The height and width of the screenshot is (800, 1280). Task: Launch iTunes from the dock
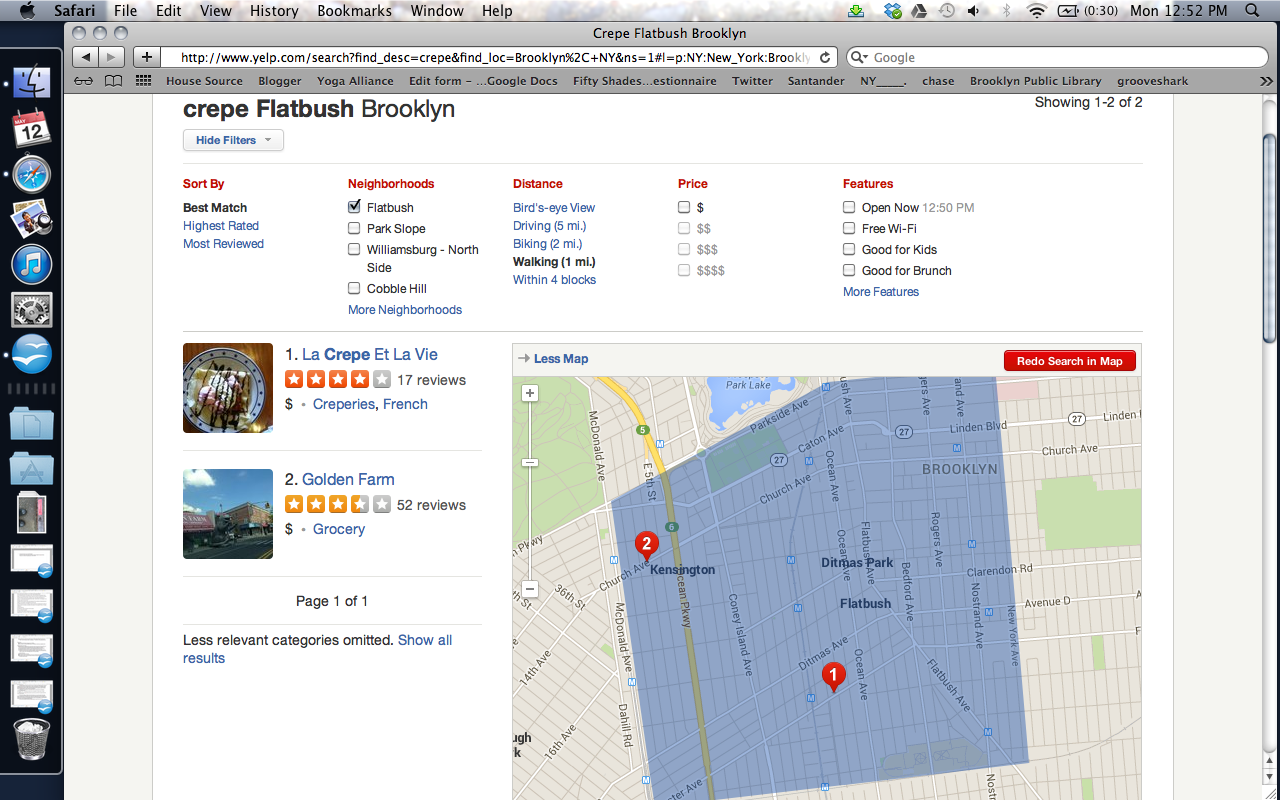pyautogui.click(x=32, y=264)
